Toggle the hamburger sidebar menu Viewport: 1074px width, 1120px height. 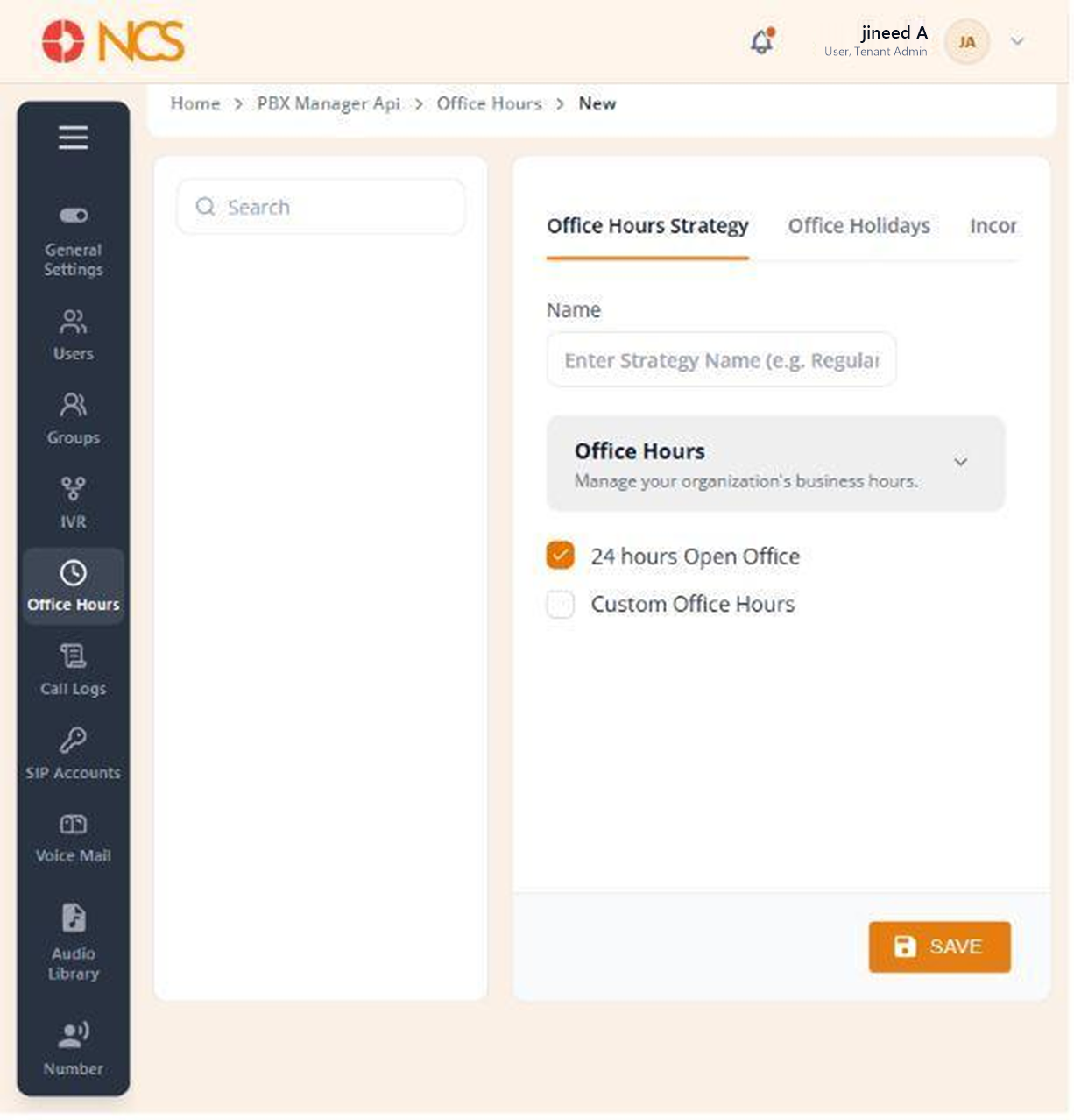73,138
